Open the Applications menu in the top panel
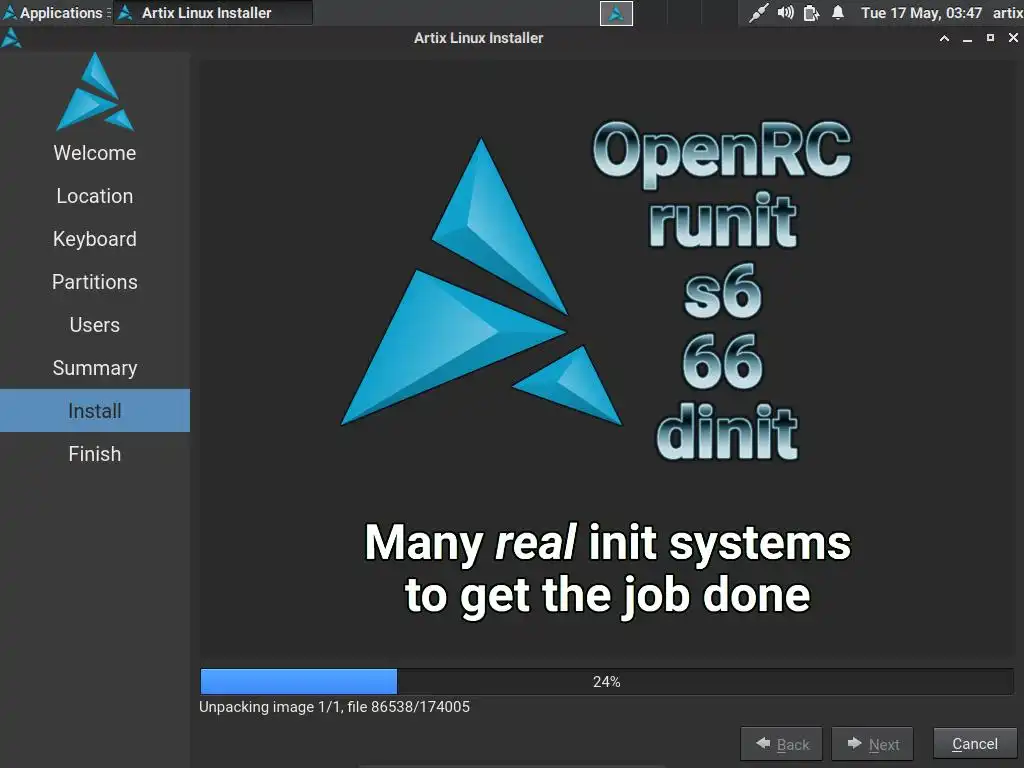1024x768 pixels. tap(53, 13)
